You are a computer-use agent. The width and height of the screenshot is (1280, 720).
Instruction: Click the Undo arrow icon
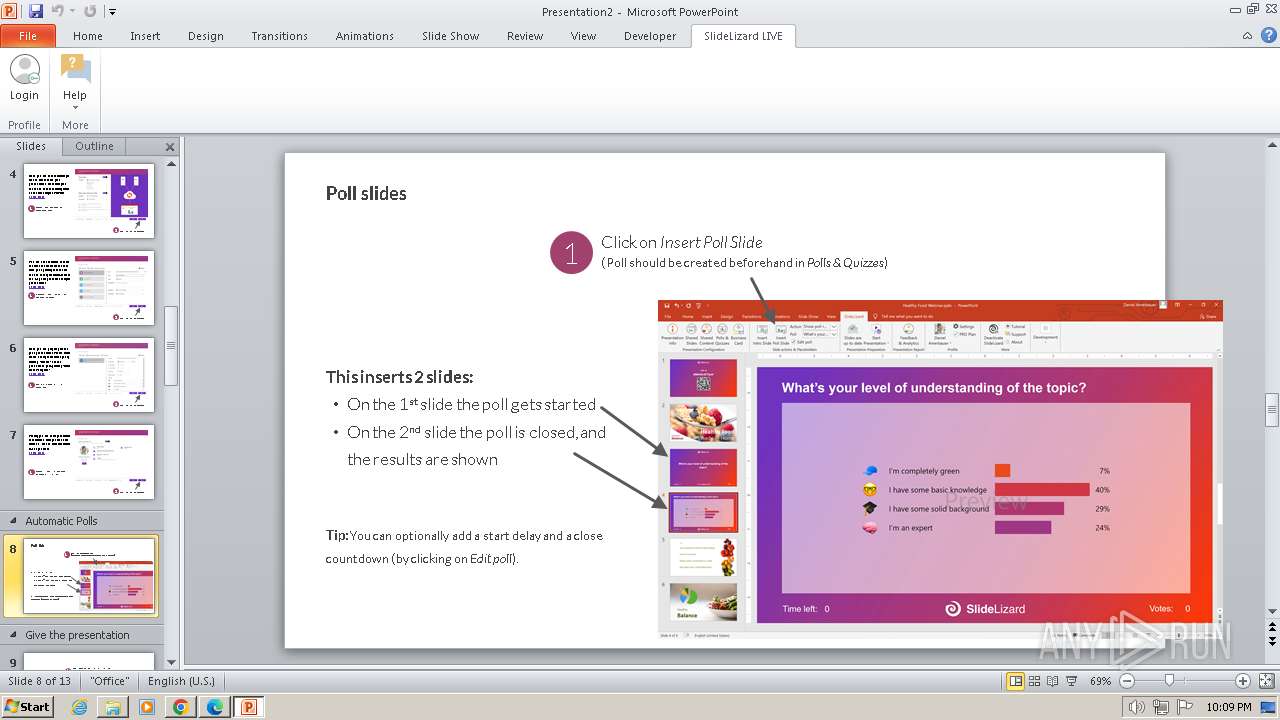[57, 11]
